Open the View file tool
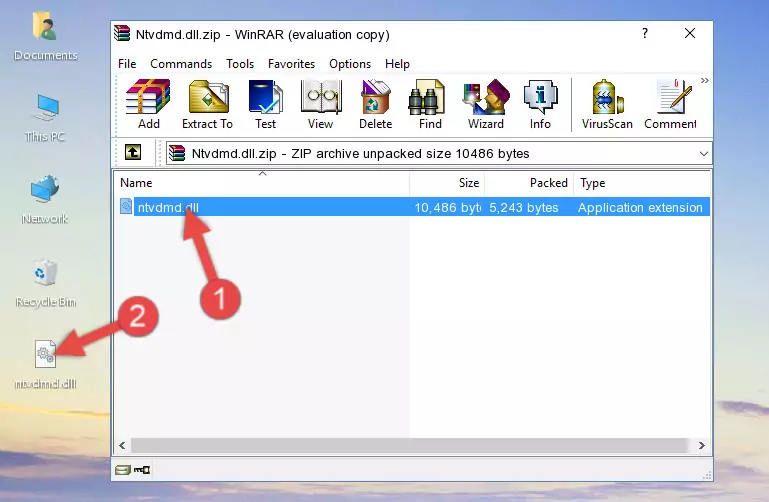 pos(321,104)
